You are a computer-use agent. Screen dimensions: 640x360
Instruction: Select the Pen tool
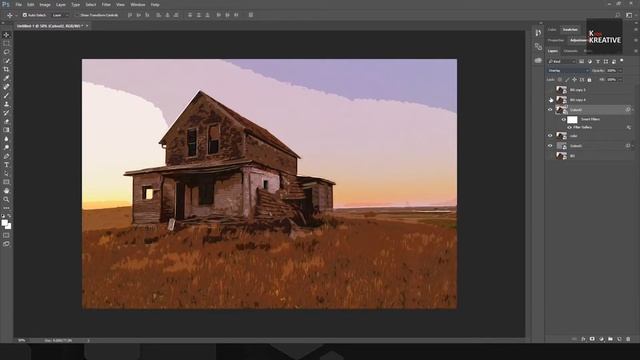[6, 156]
